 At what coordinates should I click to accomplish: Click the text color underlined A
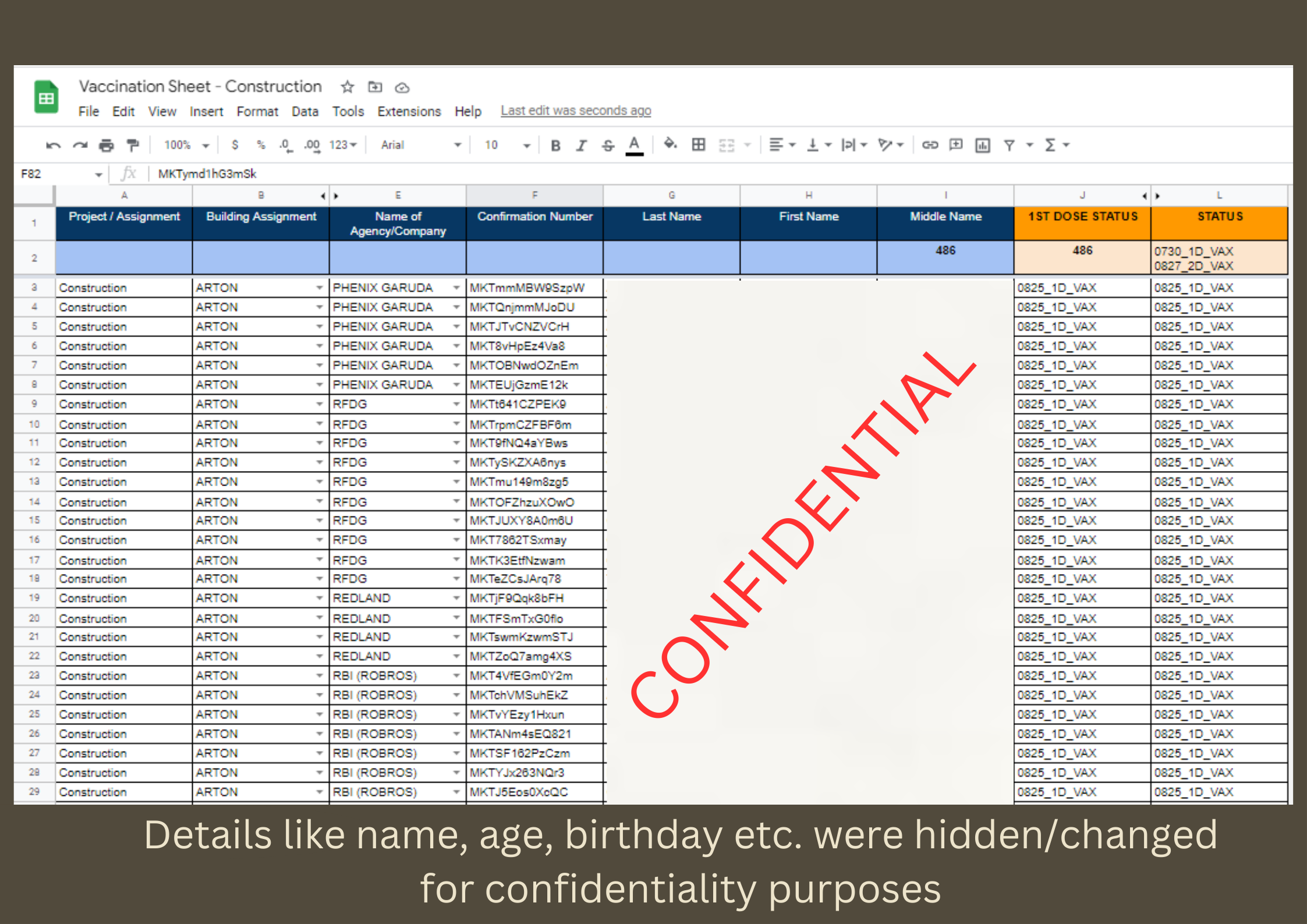tap(635, 145)
